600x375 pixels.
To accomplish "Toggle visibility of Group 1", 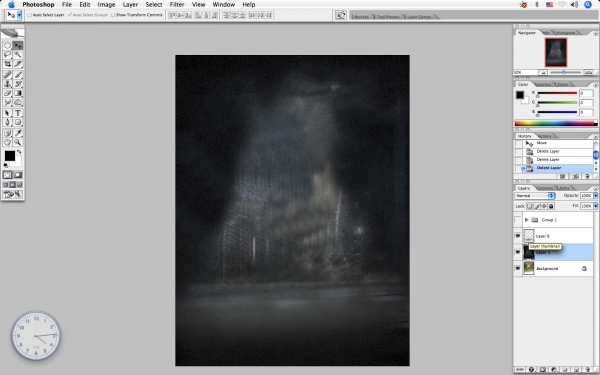I will [x=518, y=220].
